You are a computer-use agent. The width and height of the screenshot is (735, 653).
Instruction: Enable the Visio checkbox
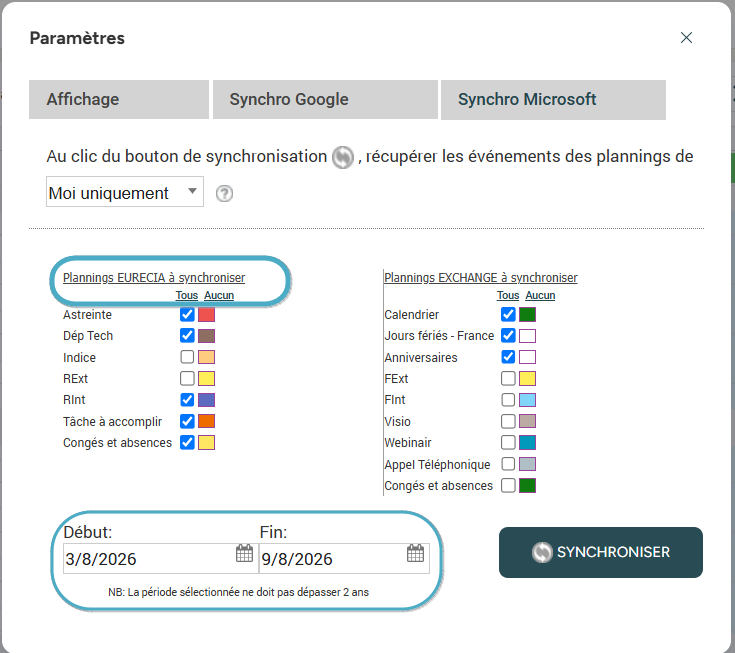click(x=508, y=421)
